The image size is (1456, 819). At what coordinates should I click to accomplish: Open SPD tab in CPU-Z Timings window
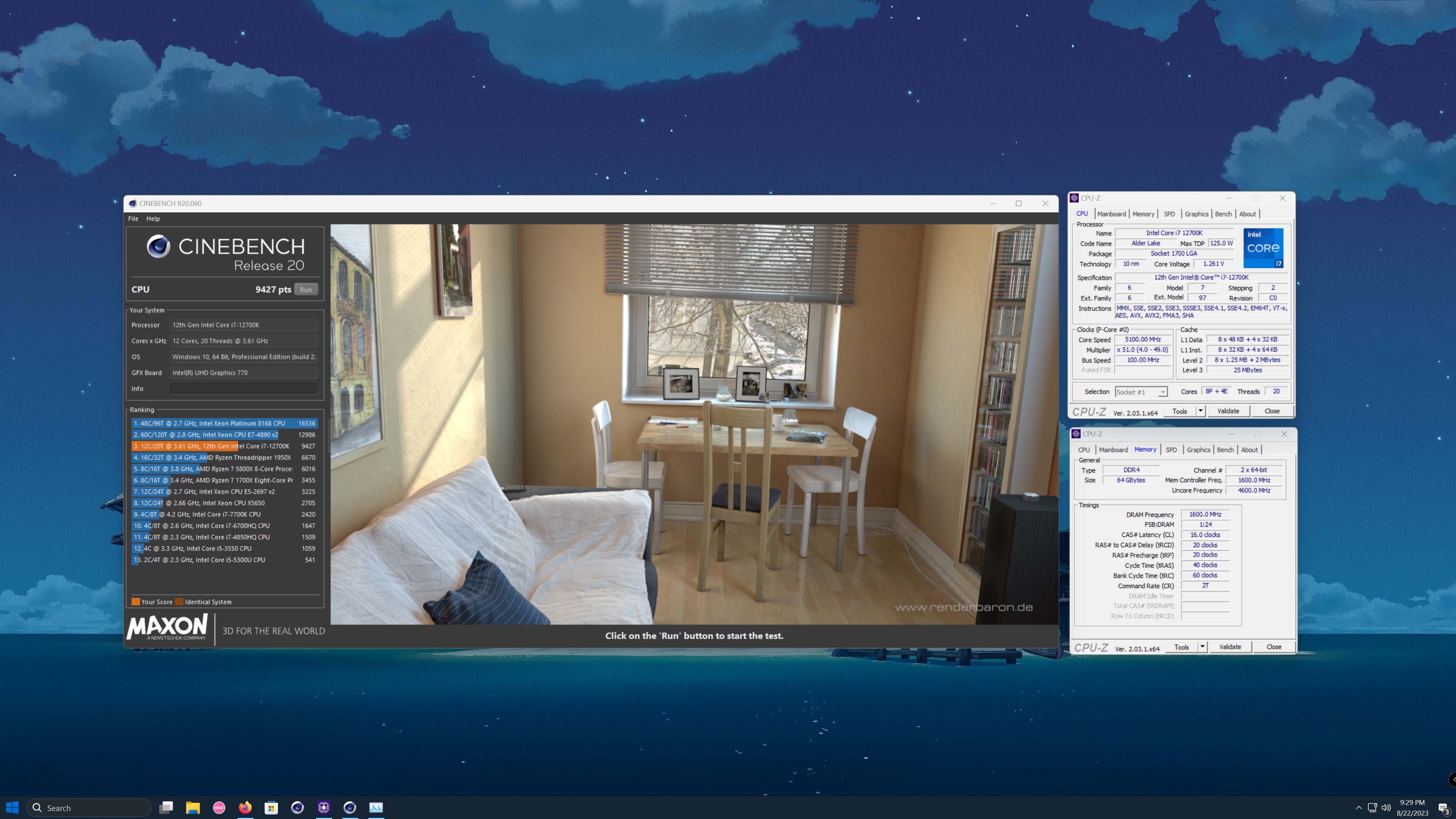coord(1171,449)
